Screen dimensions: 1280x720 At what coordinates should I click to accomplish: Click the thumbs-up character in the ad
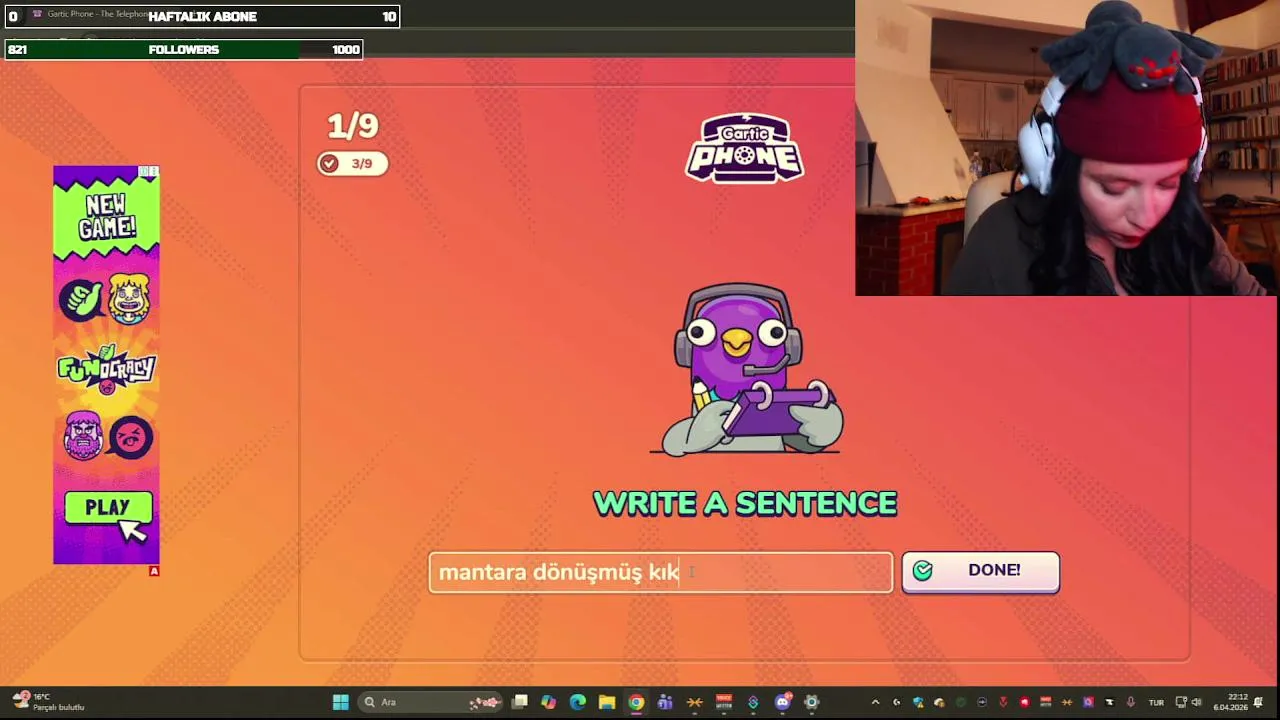(80, 299)
